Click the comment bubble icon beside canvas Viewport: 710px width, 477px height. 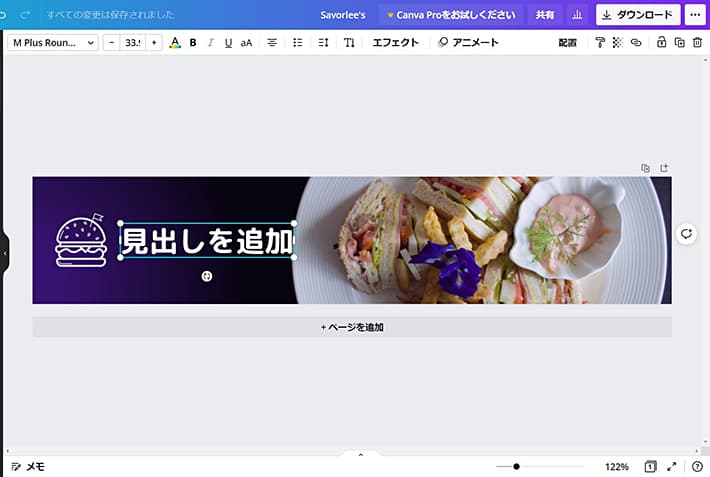pos(686,234)
